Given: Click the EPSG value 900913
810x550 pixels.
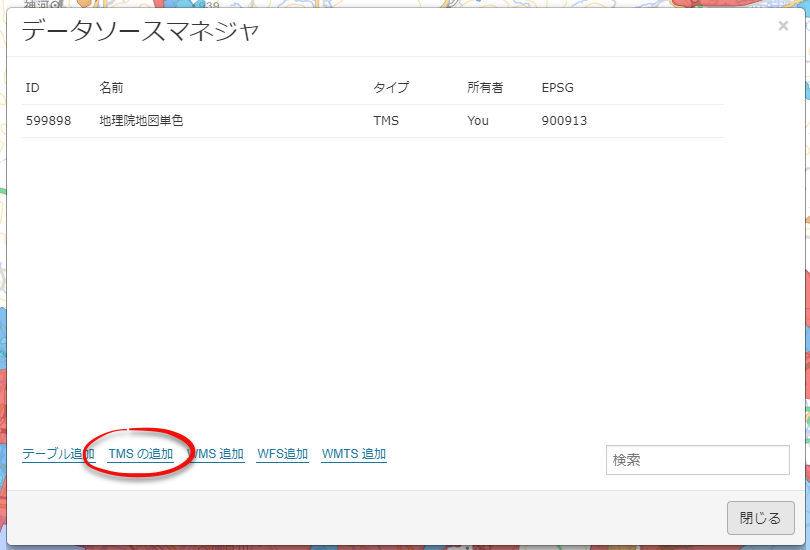Looking at the screenshot, I should 564,121.
